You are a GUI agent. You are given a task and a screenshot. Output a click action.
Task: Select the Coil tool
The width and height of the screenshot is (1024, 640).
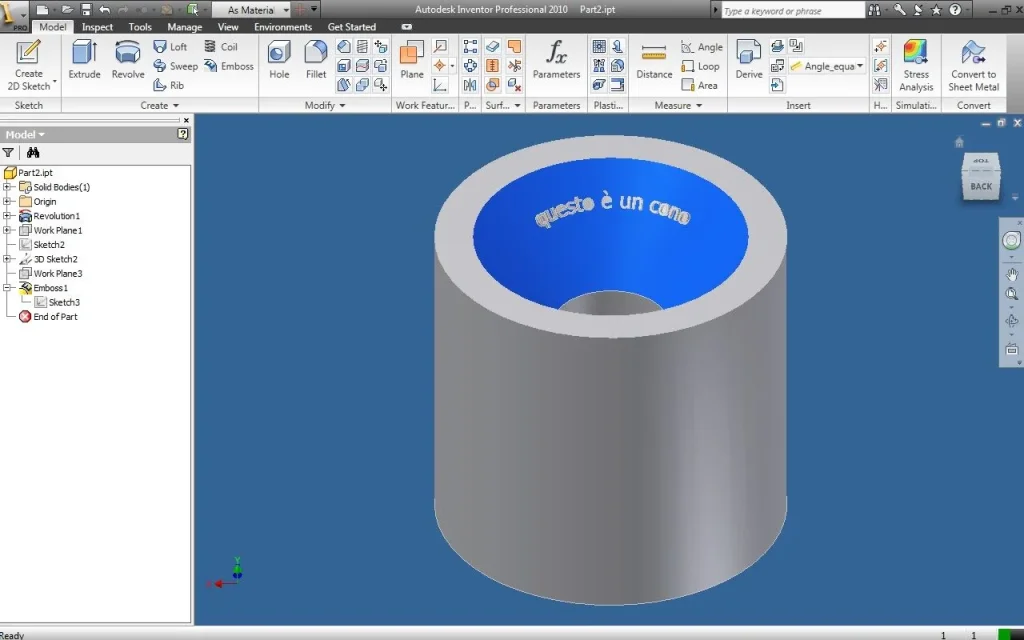221,47
